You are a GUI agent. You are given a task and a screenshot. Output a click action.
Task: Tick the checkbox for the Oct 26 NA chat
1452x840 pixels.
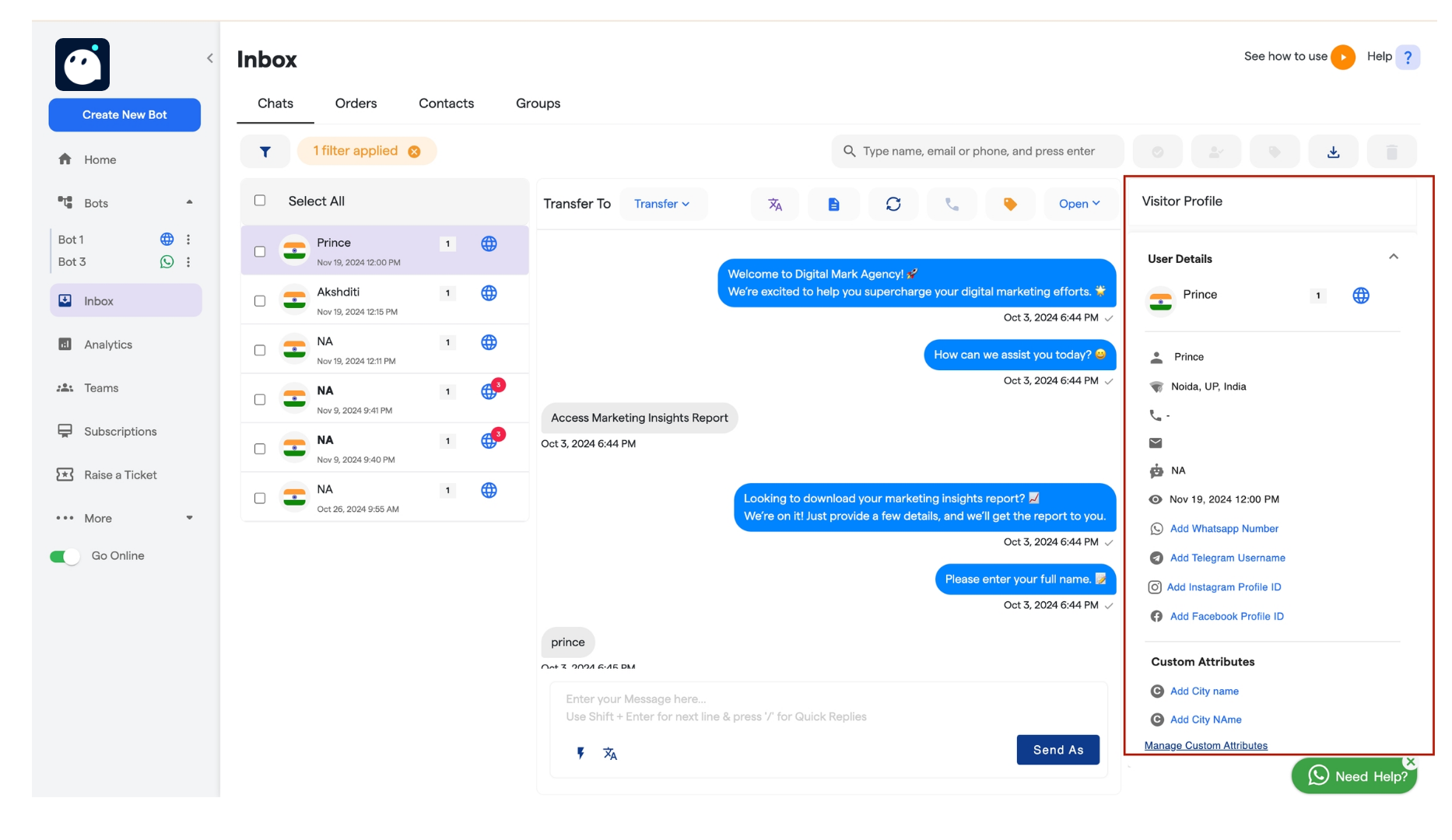tap(260, 499)
